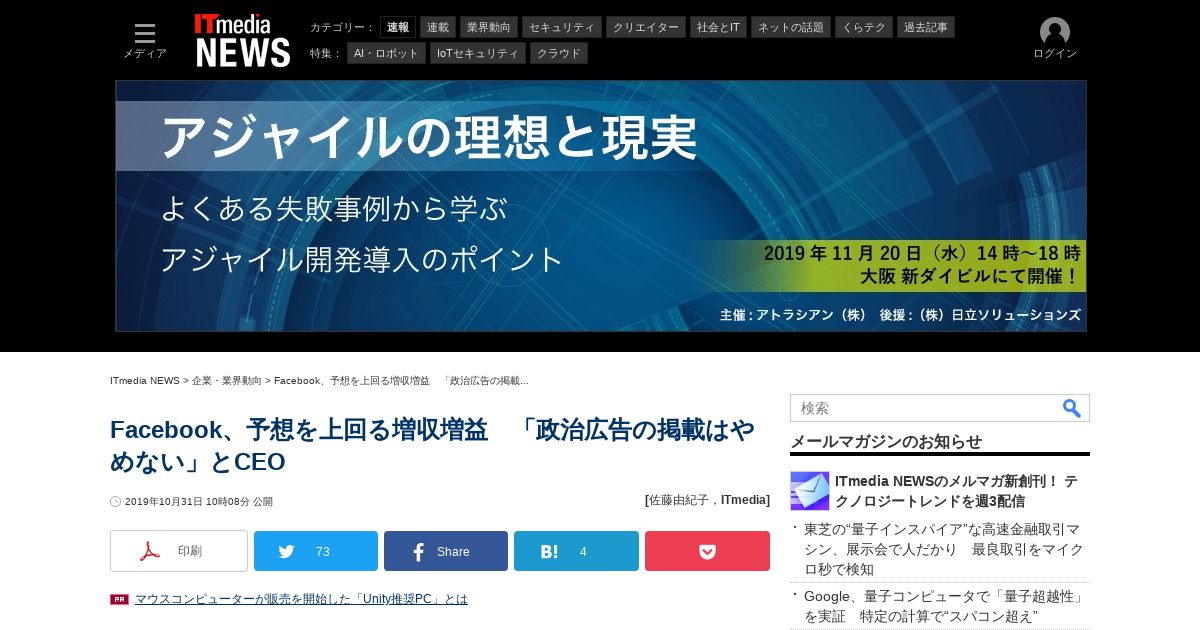The width and height of the screenshot is (1200, 630).
Task: Focus the 検索 search input field
Action: (x=925, y=408)
